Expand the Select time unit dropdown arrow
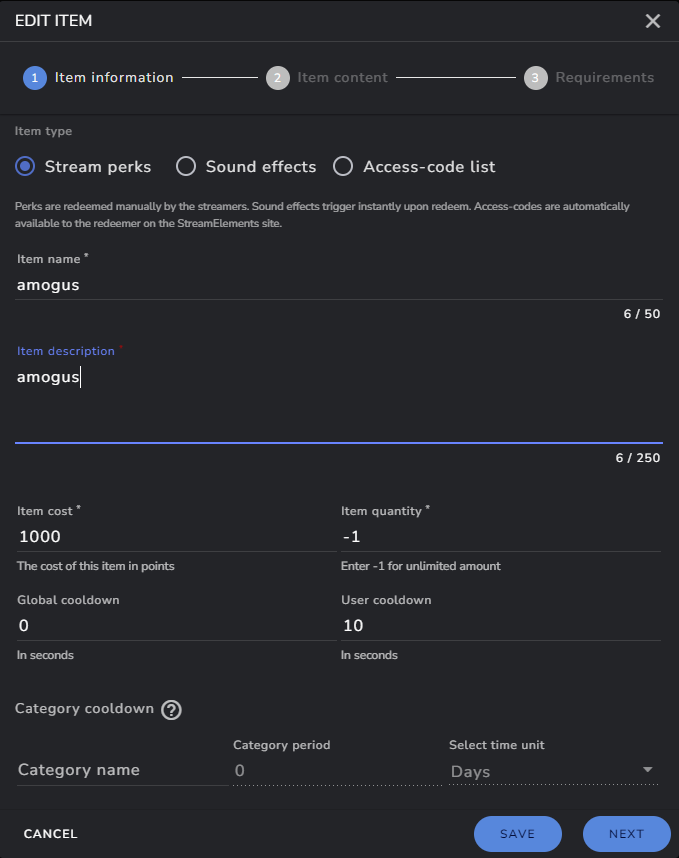 click(x=647, y=770)
